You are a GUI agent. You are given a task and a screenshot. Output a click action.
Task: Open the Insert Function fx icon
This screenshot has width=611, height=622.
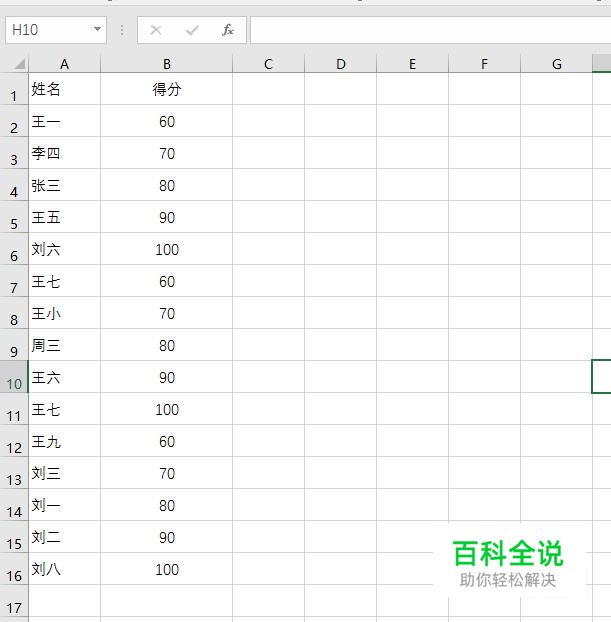pos(228,30)
